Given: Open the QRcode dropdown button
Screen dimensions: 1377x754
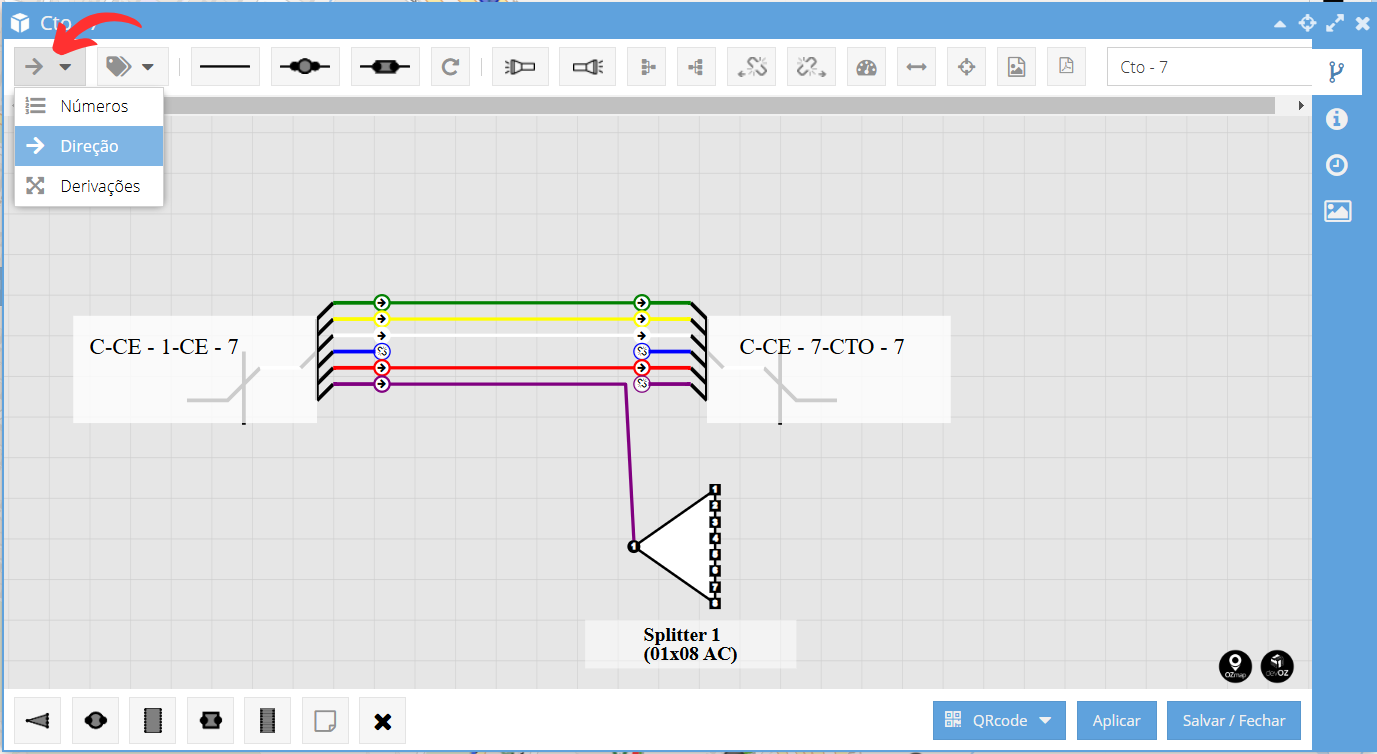Looking at the screenshot, I should click(x=997, y=720).
